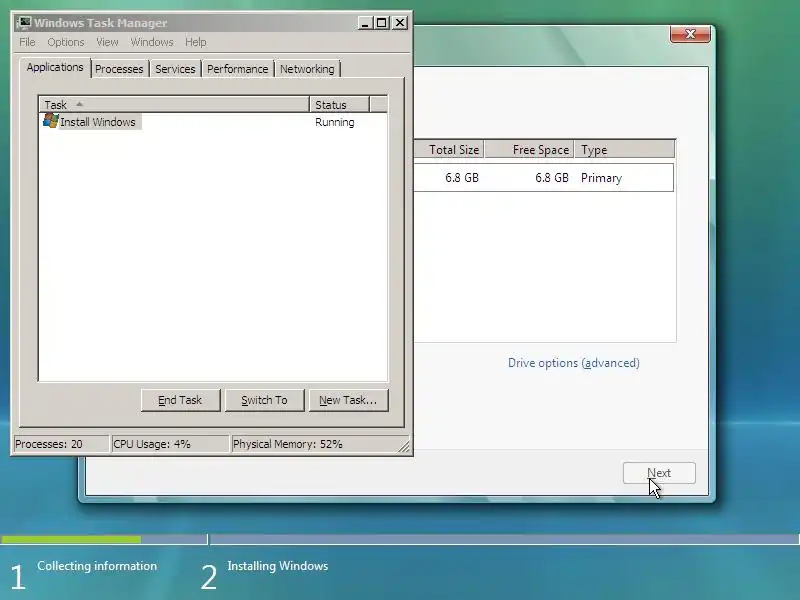Switch to the Performance tab
Viewport: 800px width, 600px height.
click(x=237, y=69)
